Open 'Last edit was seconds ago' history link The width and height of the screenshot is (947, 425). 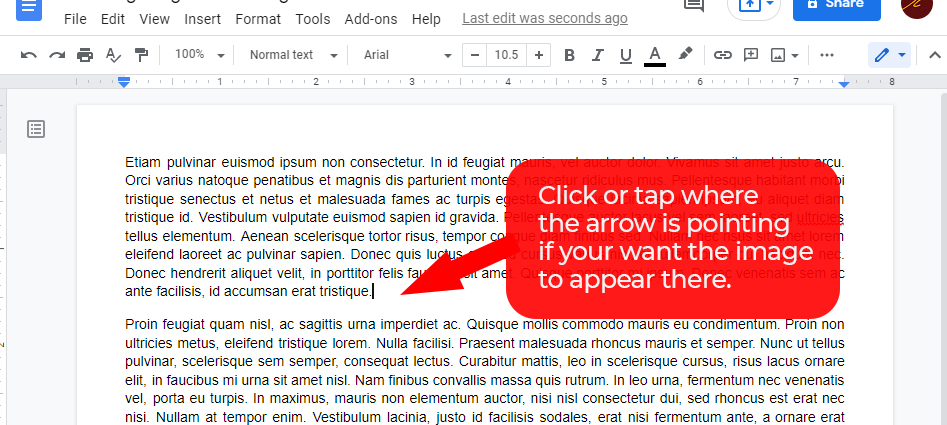point(545,19)
